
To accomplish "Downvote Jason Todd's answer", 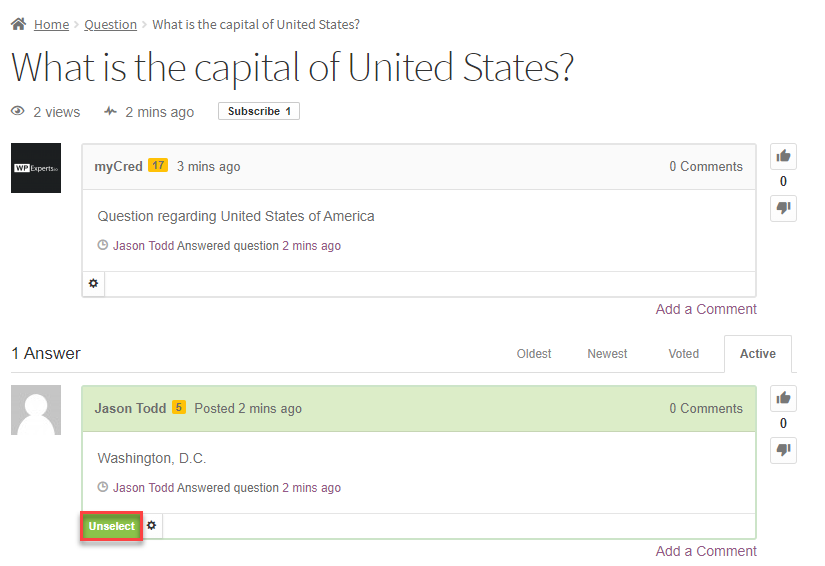I will [x=783, y=450].
